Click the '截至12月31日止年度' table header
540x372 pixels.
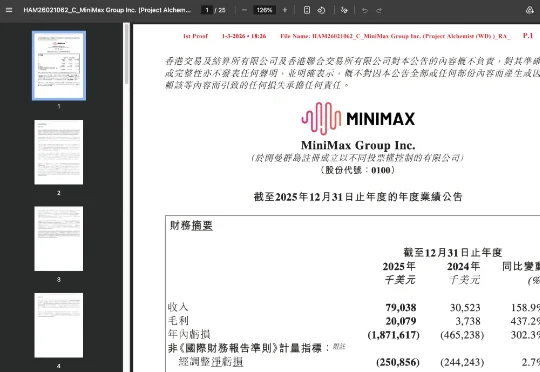point(453,252)
